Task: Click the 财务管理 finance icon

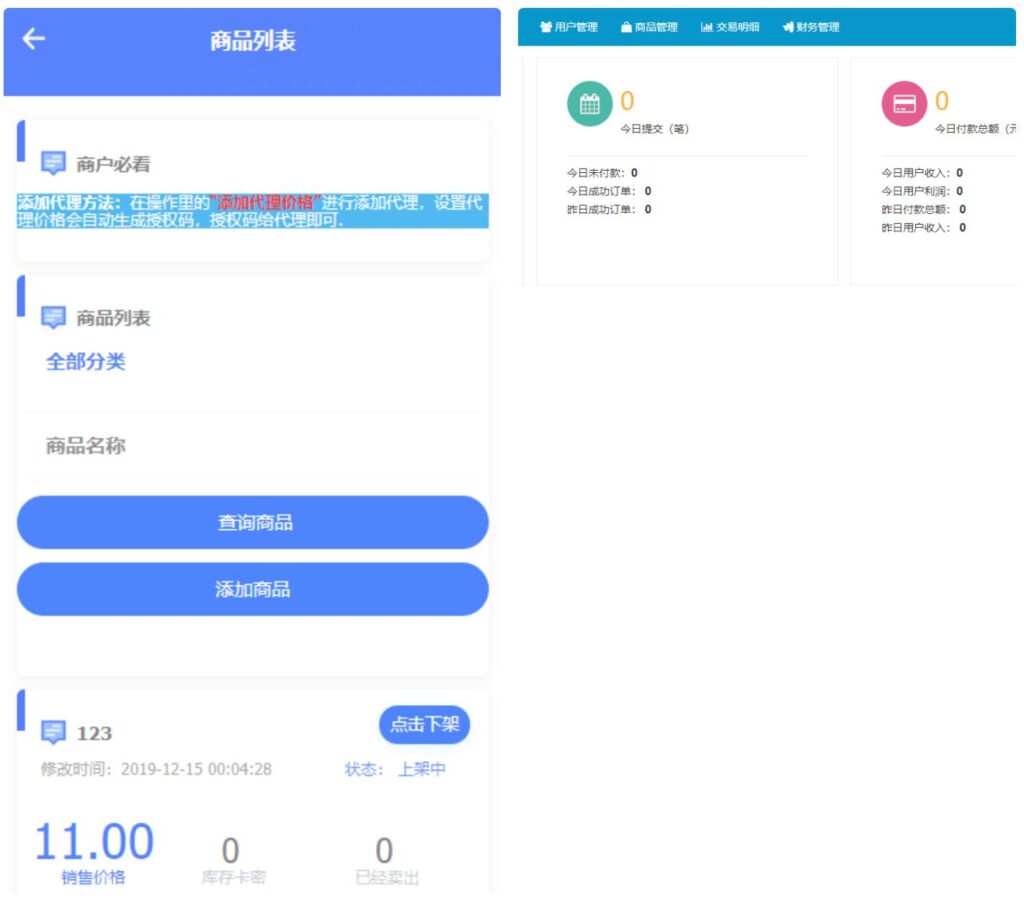Action: pyautogui.click(x=789, y=28)
